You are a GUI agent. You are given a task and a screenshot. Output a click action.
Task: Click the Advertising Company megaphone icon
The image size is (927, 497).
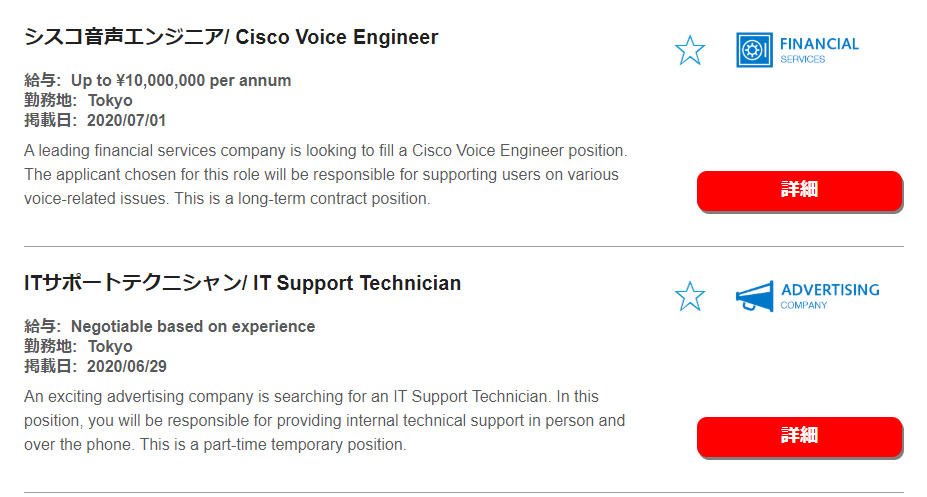click(x=754, y=296)
